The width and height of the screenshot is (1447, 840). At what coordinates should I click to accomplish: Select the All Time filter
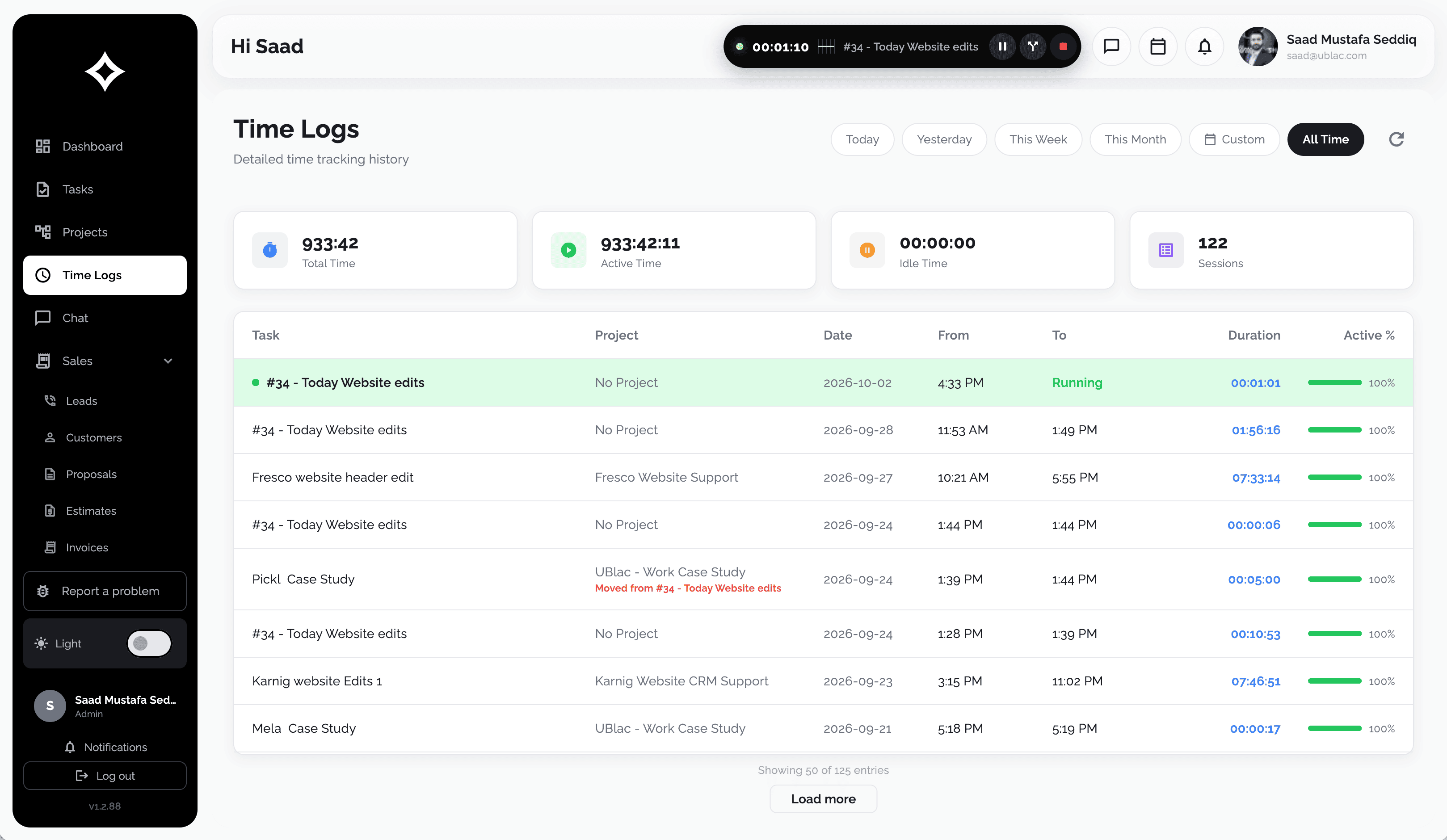point(1325,139)
